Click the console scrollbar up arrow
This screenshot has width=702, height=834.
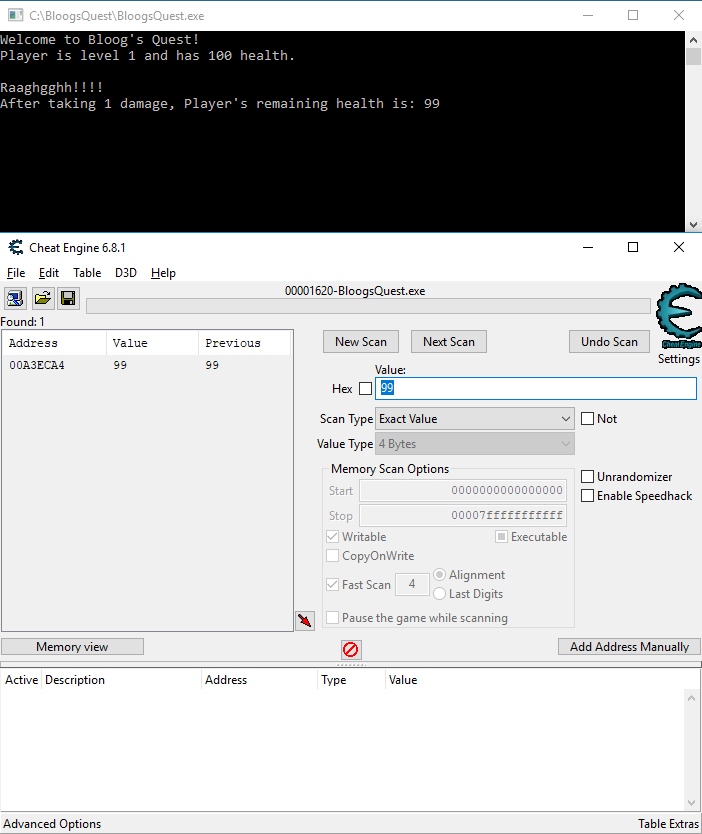coord(693,40)
